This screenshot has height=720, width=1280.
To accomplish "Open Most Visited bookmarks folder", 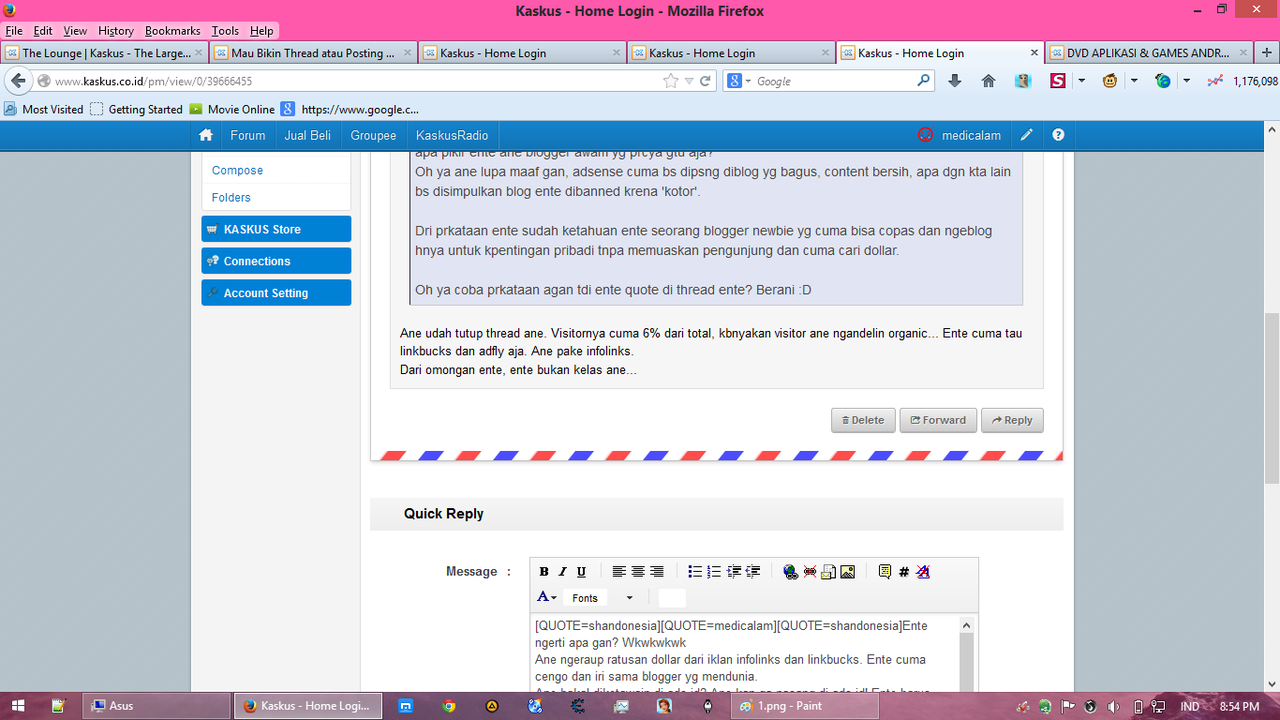I will pyautogui.click(x=44, y=109).
